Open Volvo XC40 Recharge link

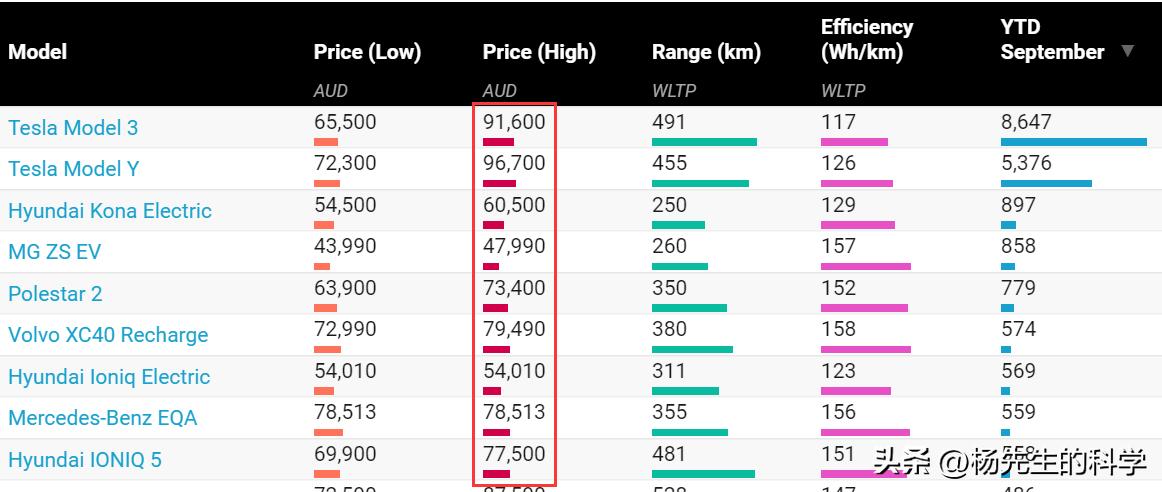(x=108, y=335)
